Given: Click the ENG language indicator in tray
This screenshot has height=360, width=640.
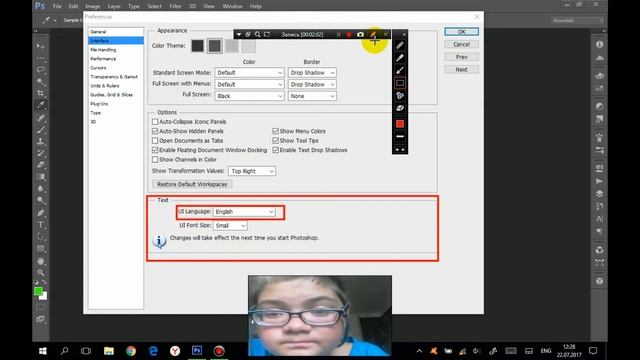Looking at the screenshot, I should tap(546, 351).
